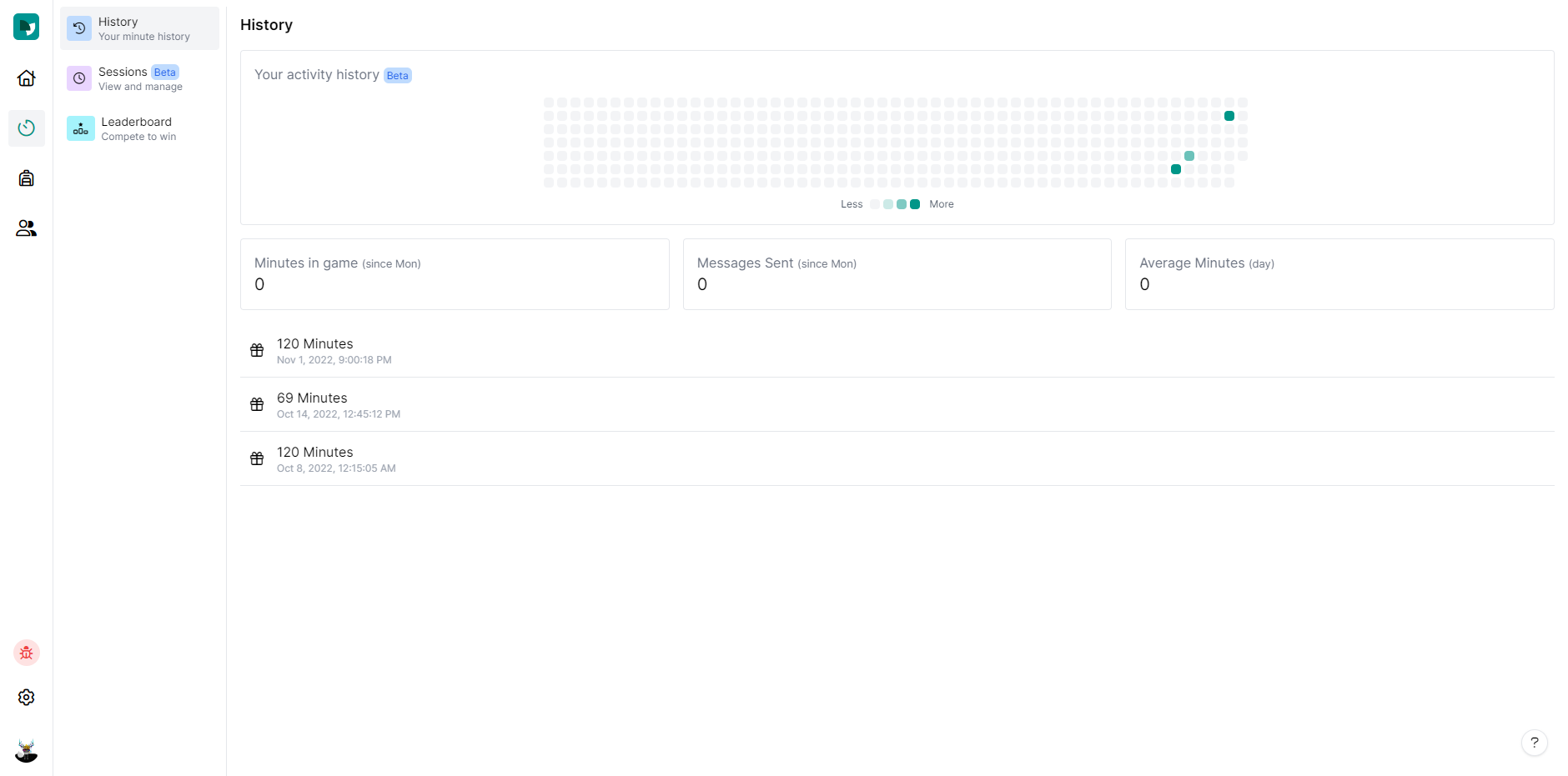Screen dimensions: 1568x776
Task: Click the people/friends icon in sidebar
Action: coord(26,228)
